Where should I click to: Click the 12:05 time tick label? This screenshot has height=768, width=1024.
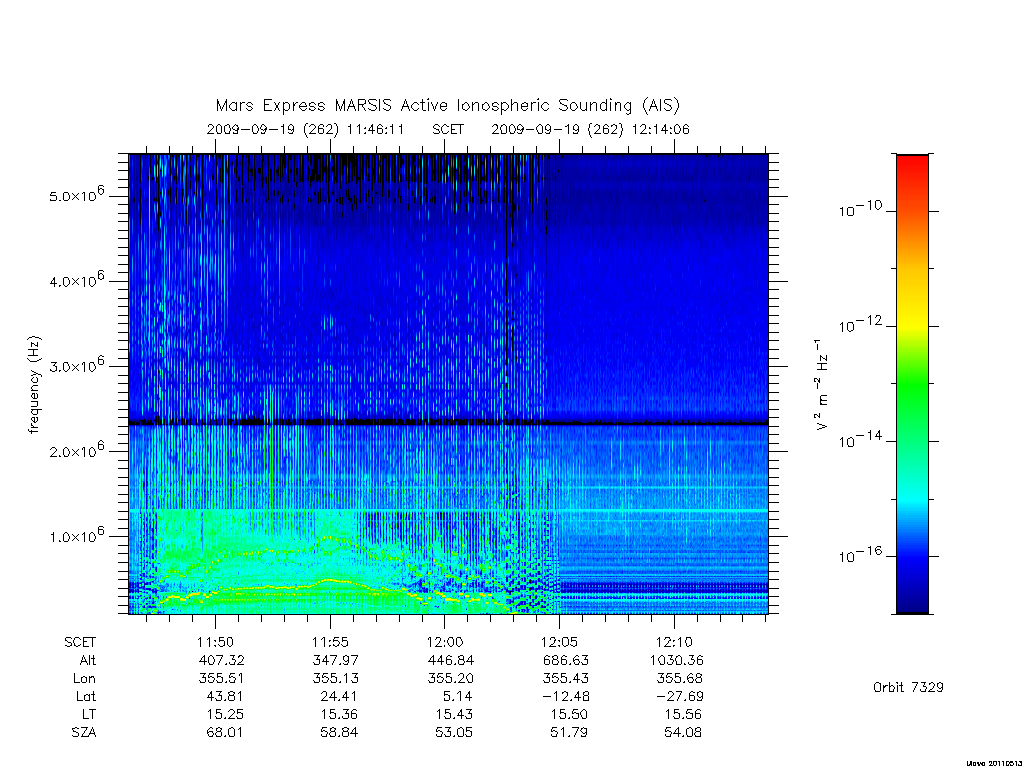pyautogui.click(x=559, y=642)
